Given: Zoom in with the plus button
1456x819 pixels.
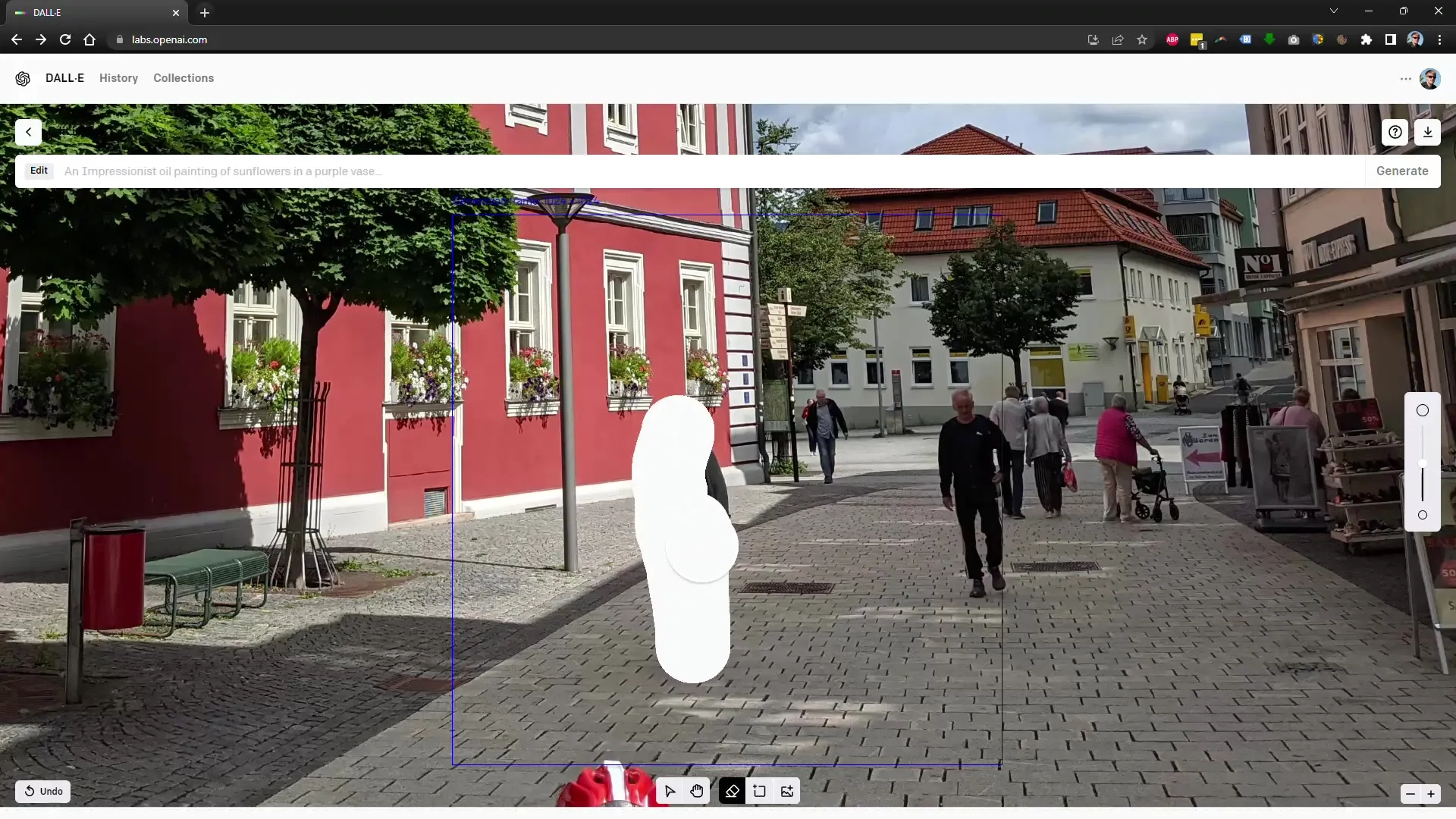Looking at the screenshot, I should pos(1431,794).
